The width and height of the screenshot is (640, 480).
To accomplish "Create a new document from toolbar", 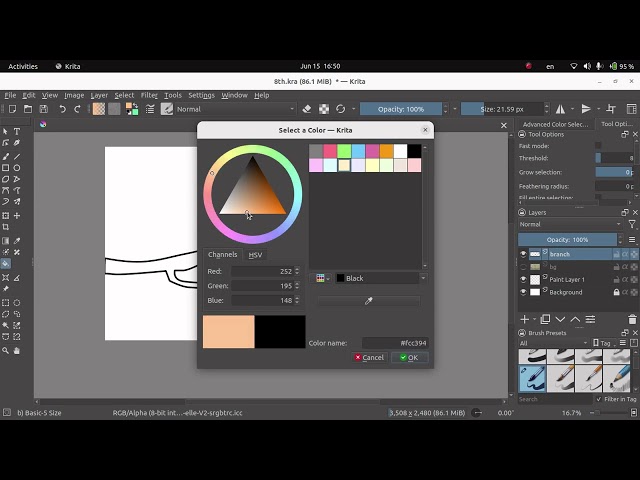I will (x=13, y=109).
